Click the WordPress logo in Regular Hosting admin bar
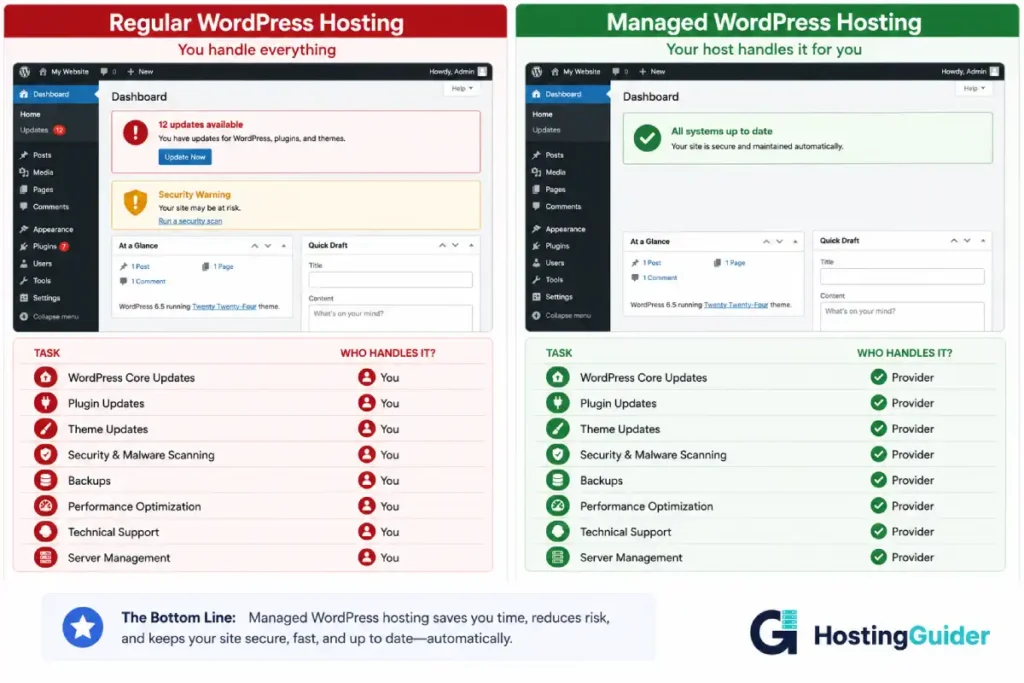1024x683 pixels. click(x=25, y=72)
